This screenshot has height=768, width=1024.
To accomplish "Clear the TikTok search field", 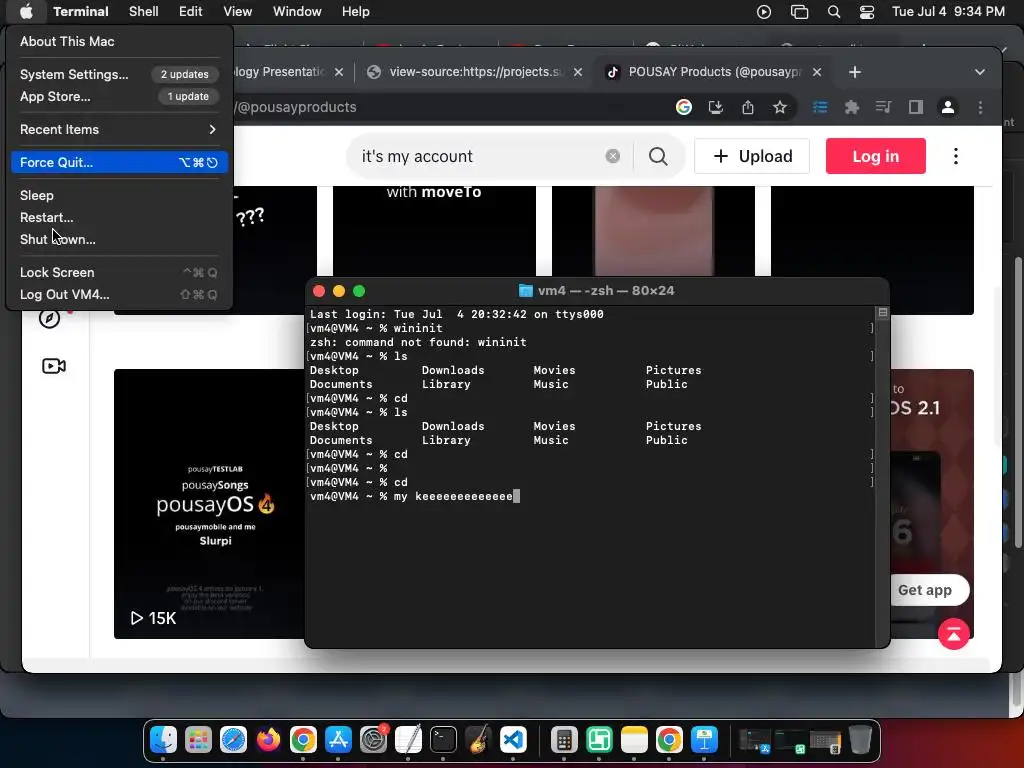I will [613, 156].
